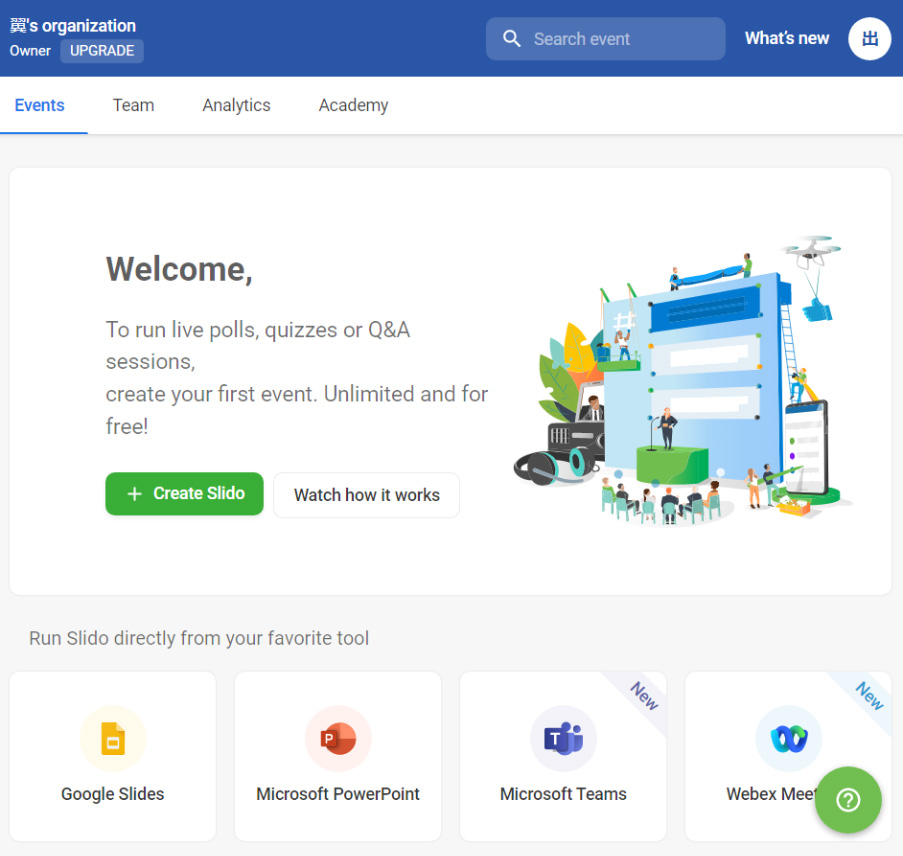Click the welcome illustration image

pyautogui.click(x=683, y=380)
